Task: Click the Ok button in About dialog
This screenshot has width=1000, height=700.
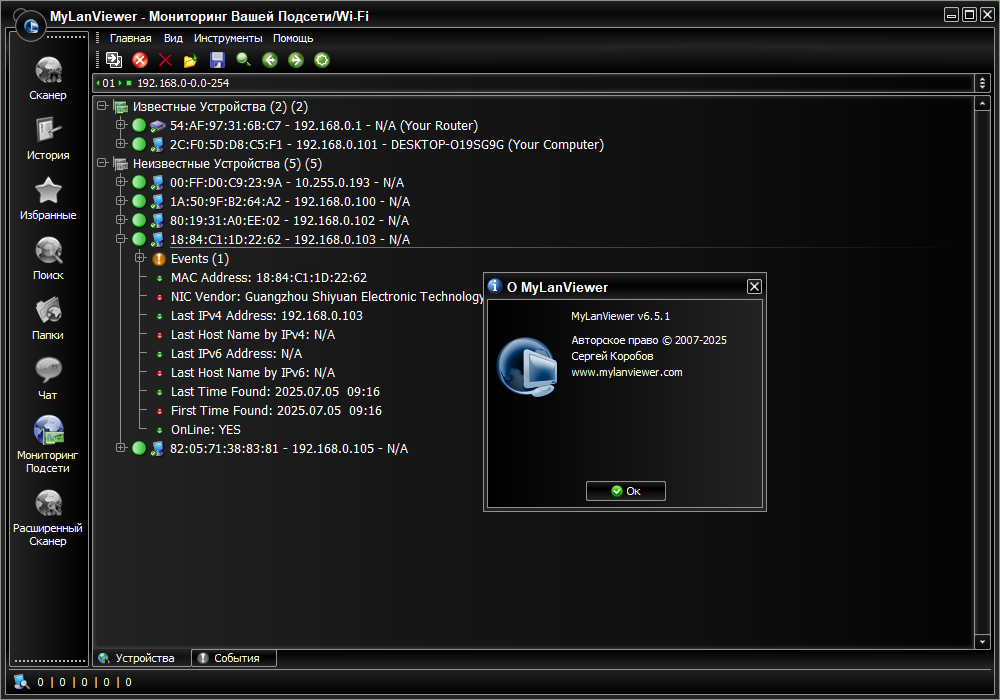Action: click(626, 491)
